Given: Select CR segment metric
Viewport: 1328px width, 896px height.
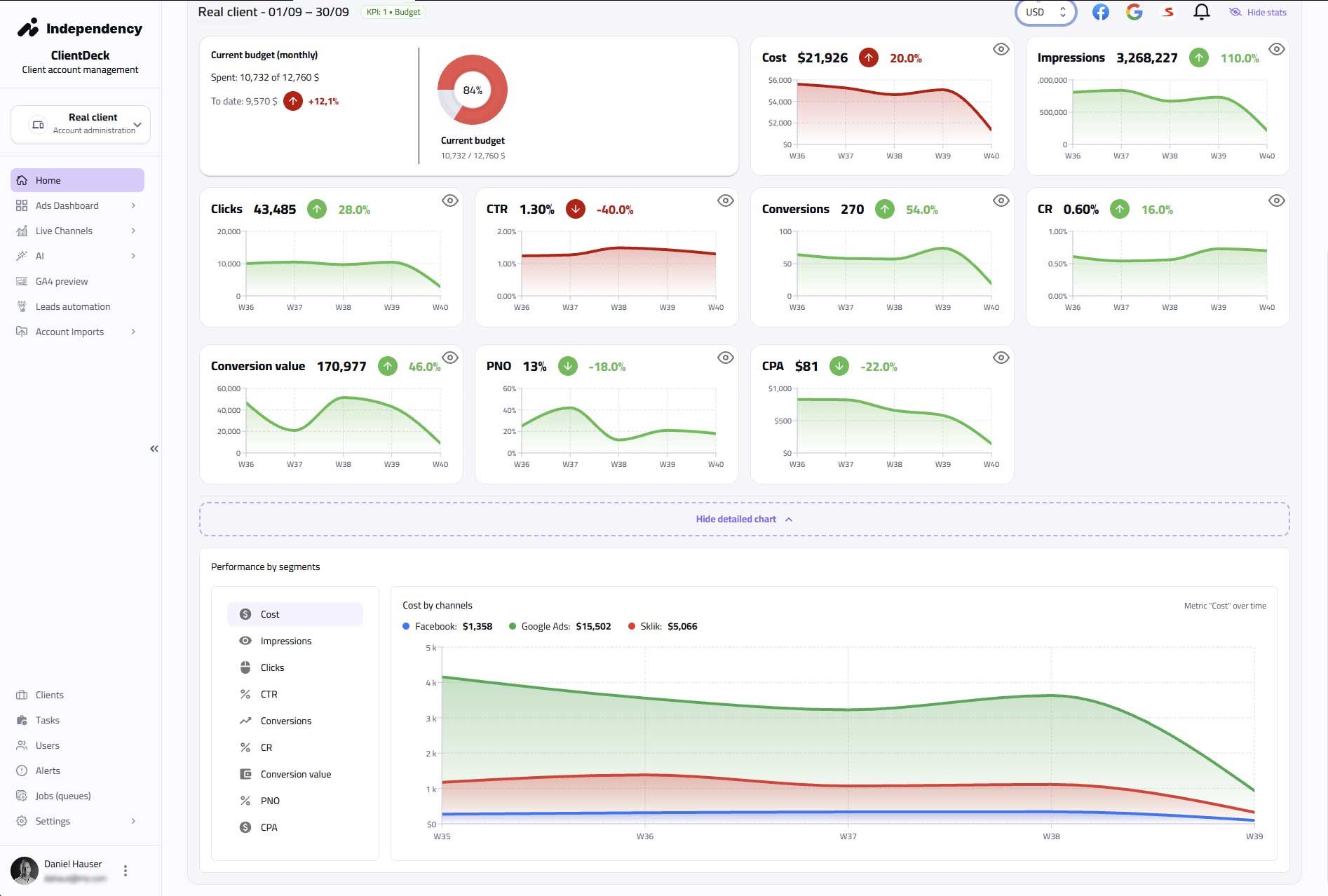Looking at the screenshot, I should 295,747.
